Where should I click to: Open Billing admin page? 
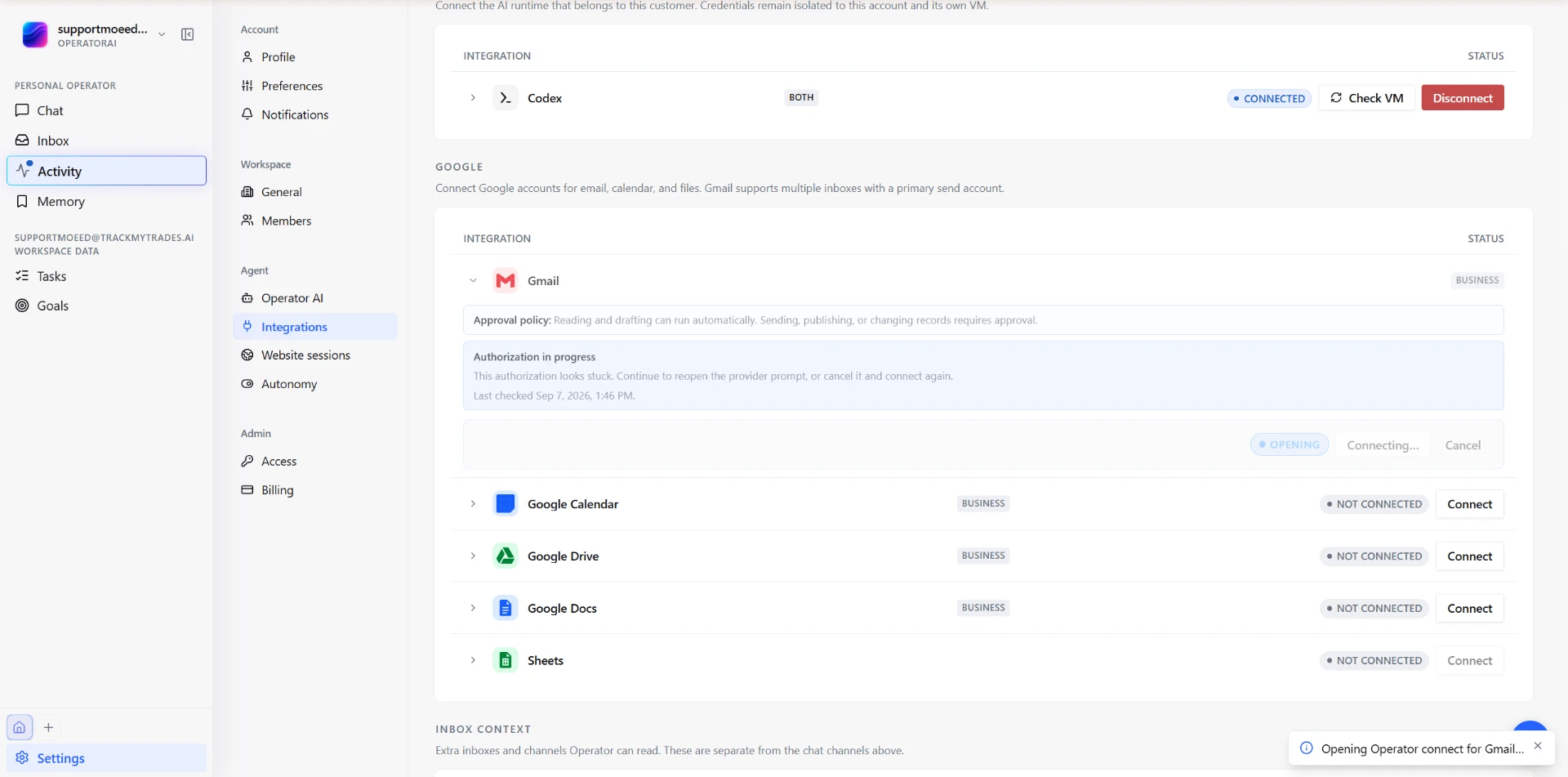pyautogui.click(x=315, y=490)
